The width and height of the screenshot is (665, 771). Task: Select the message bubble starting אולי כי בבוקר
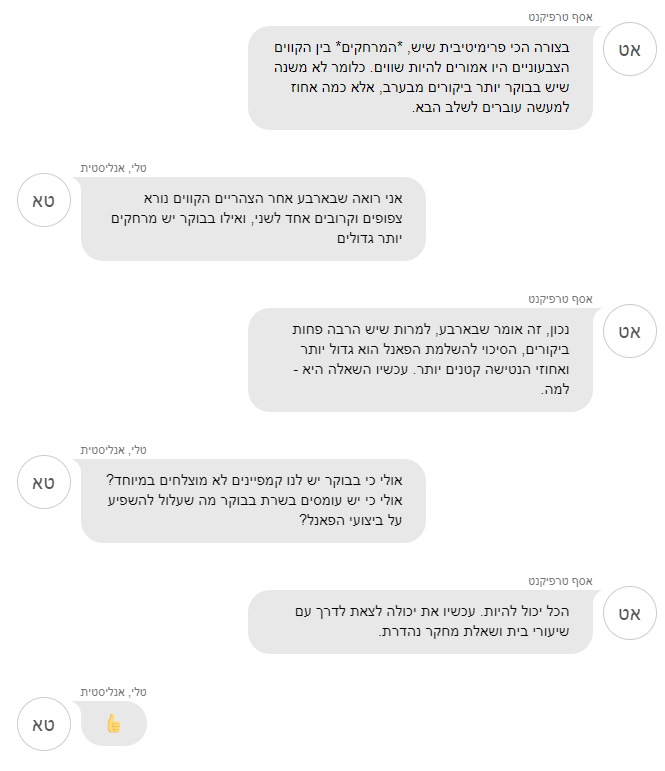click(253, 501)
